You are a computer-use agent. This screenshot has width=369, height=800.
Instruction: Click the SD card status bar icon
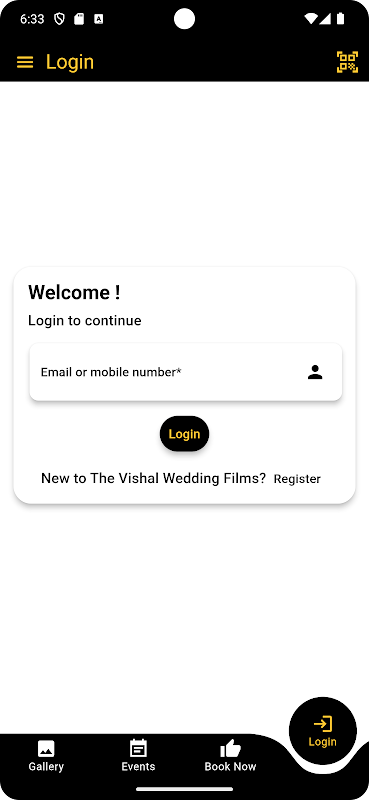tap(79, 19)
